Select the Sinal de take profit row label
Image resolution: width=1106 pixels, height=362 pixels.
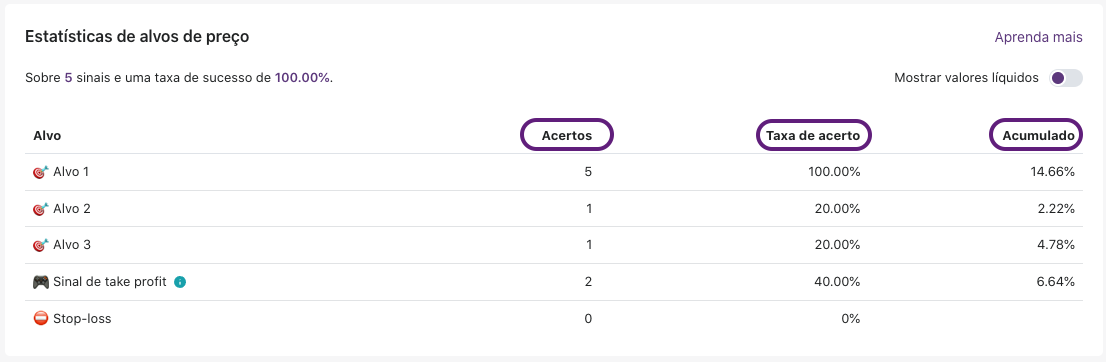[109, 282]
